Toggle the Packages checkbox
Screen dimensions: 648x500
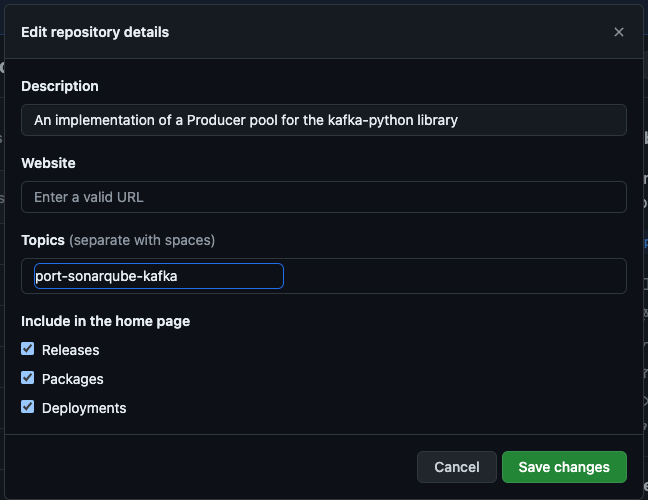coord(28,378)
